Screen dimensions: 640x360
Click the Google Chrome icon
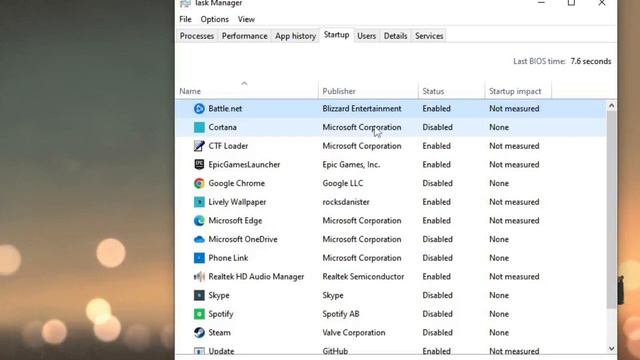(199, 183)
